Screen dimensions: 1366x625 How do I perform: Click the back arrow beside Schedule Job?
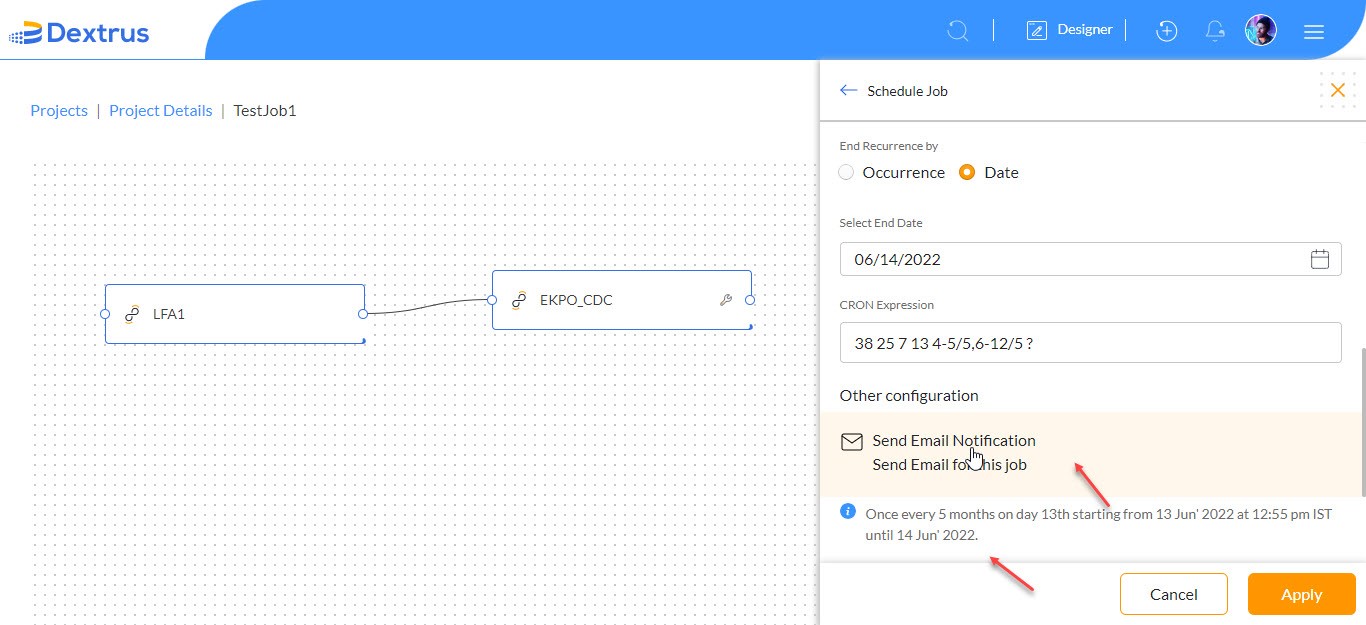pos(849,90)
